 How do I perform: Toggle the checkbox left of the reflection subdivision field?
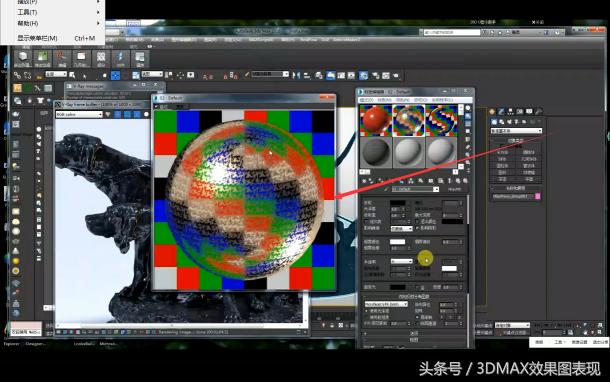tap(366, 222)
